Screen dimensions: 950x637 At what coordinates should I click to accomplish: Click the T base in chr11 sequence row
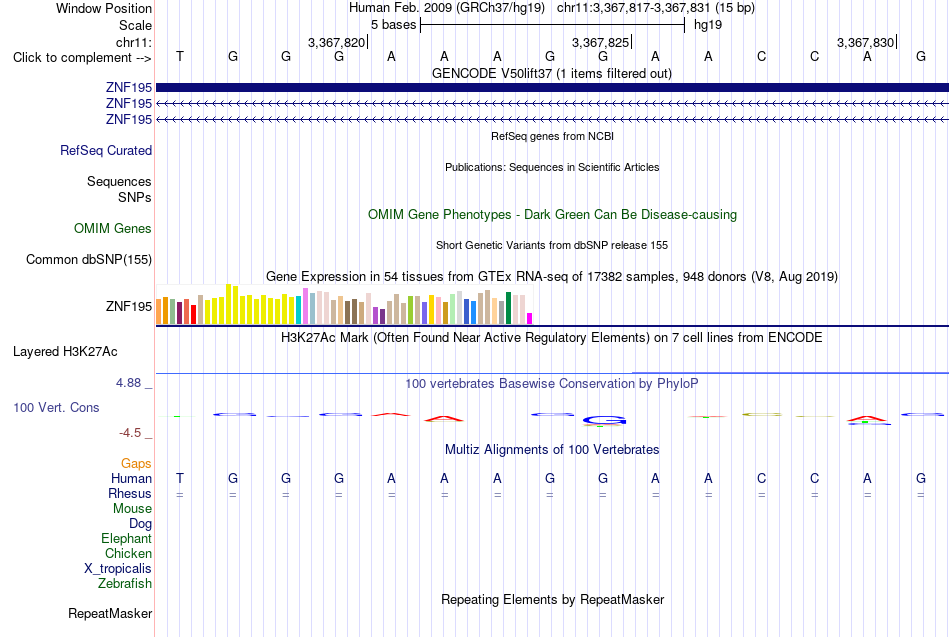(x=179, y=56)
